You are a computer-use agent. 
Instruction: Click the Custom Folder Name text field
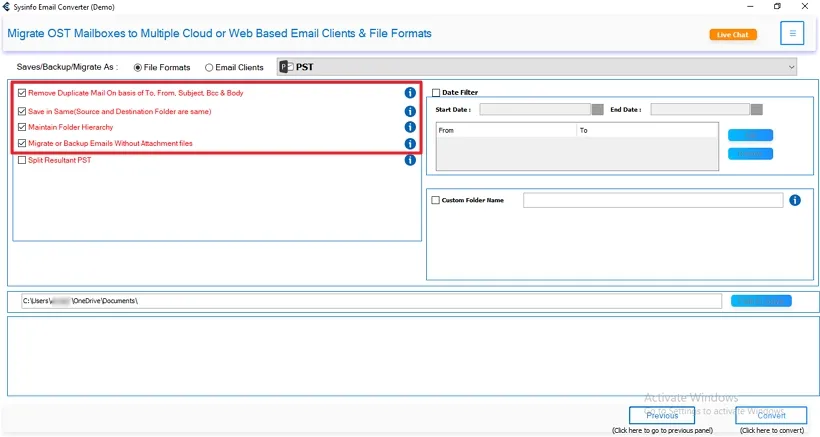pyautogui.click(x=653, y=200)
